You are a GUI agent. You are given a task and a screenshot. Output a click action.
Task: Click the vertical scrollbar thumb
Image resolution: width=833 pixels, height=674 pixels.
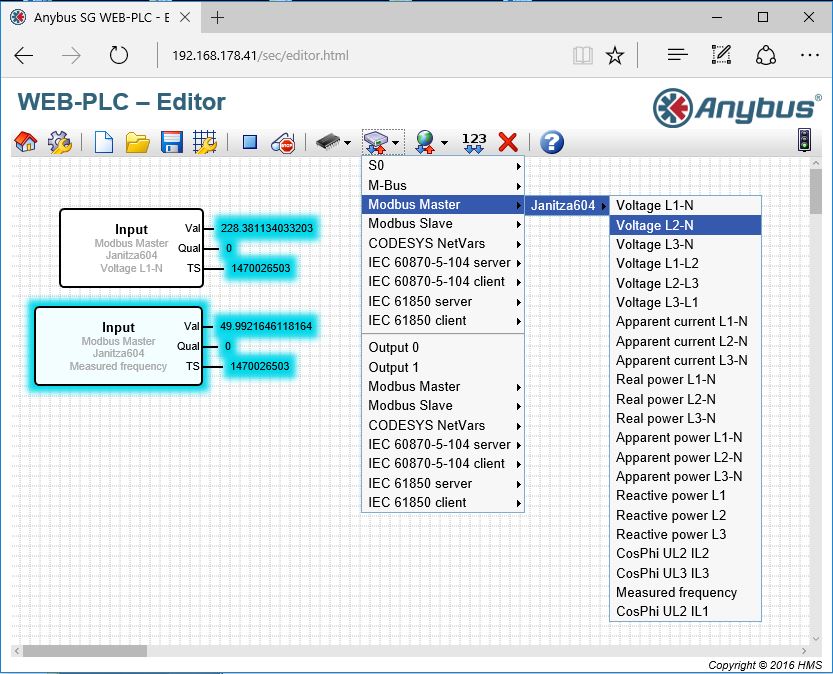click(815, 191)
